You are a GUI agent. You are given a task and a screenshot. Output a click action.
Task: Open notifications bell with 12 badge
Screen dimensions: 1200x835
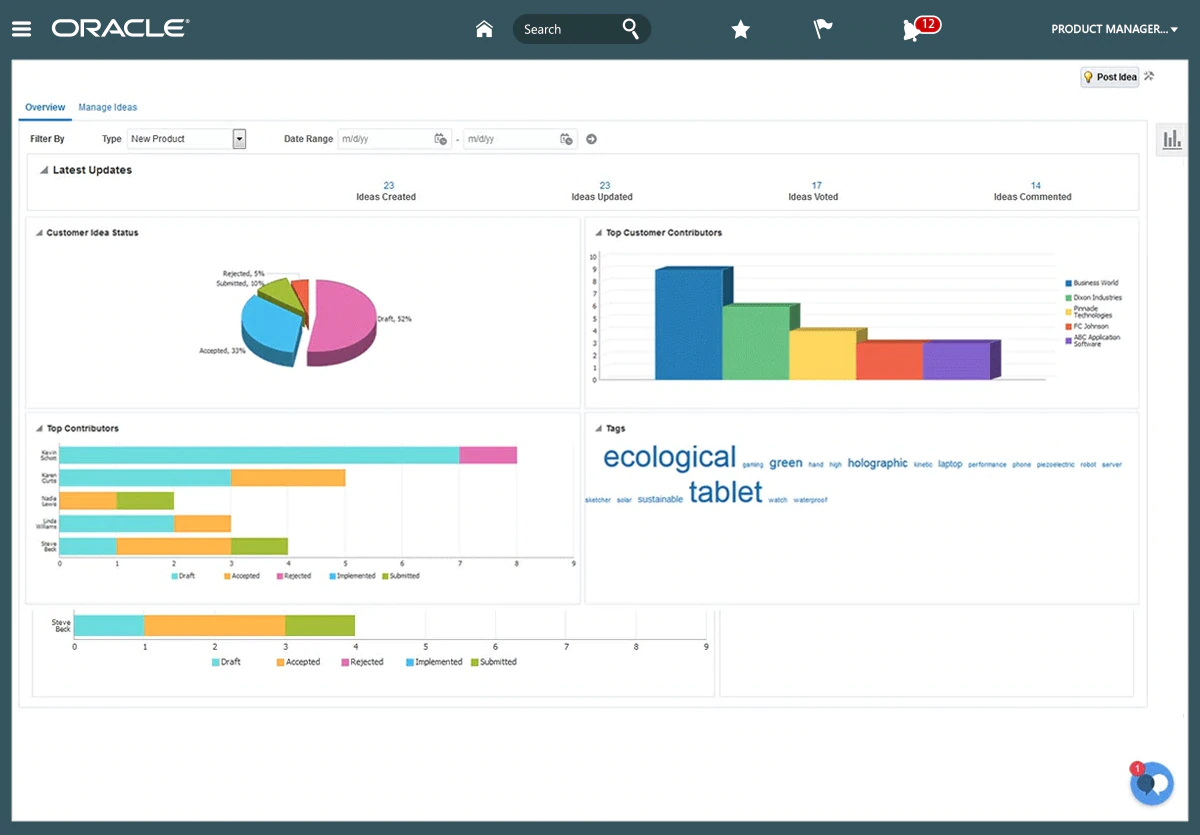click(x=912, y=30)
